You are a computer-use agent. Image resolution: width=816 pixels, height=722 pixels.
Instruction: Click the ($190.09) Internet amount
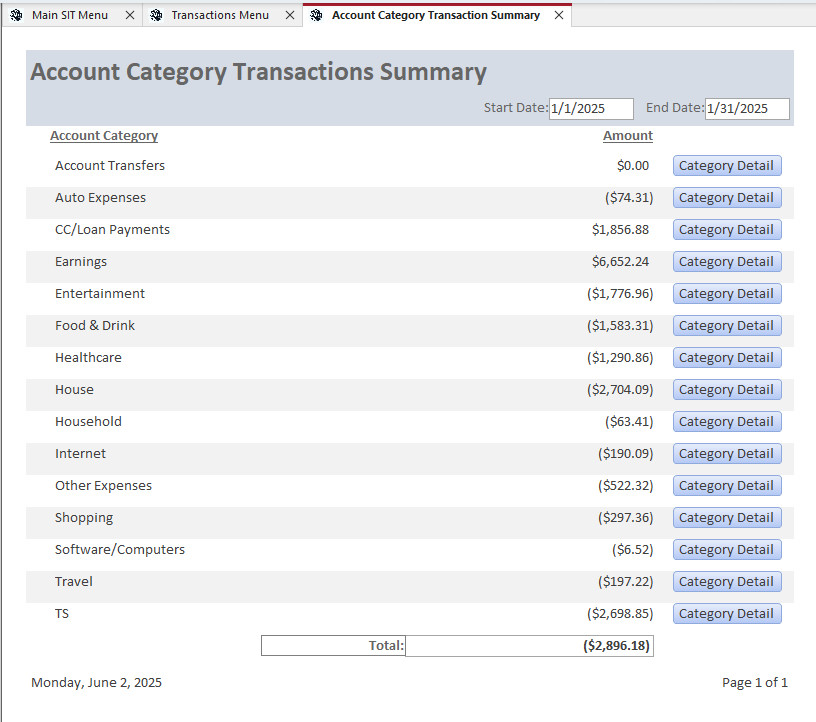[x=626, y=453]
